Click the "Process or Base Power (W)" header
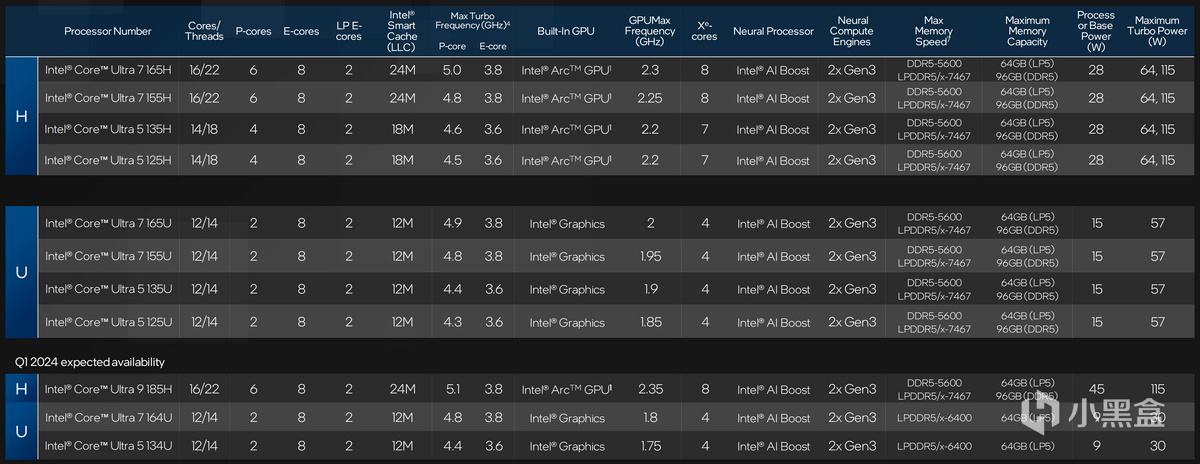Viewport: 1200px width, 464px height. tap(1096, 31)
